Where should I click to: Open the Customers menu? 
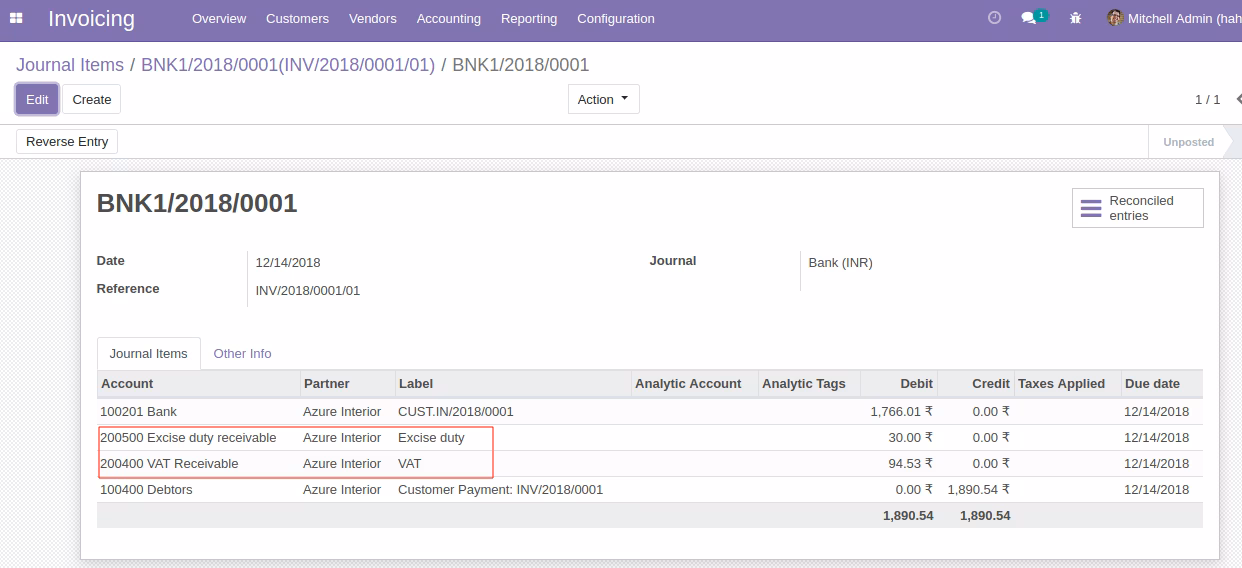pyautogui.click(x=297, y=19)
